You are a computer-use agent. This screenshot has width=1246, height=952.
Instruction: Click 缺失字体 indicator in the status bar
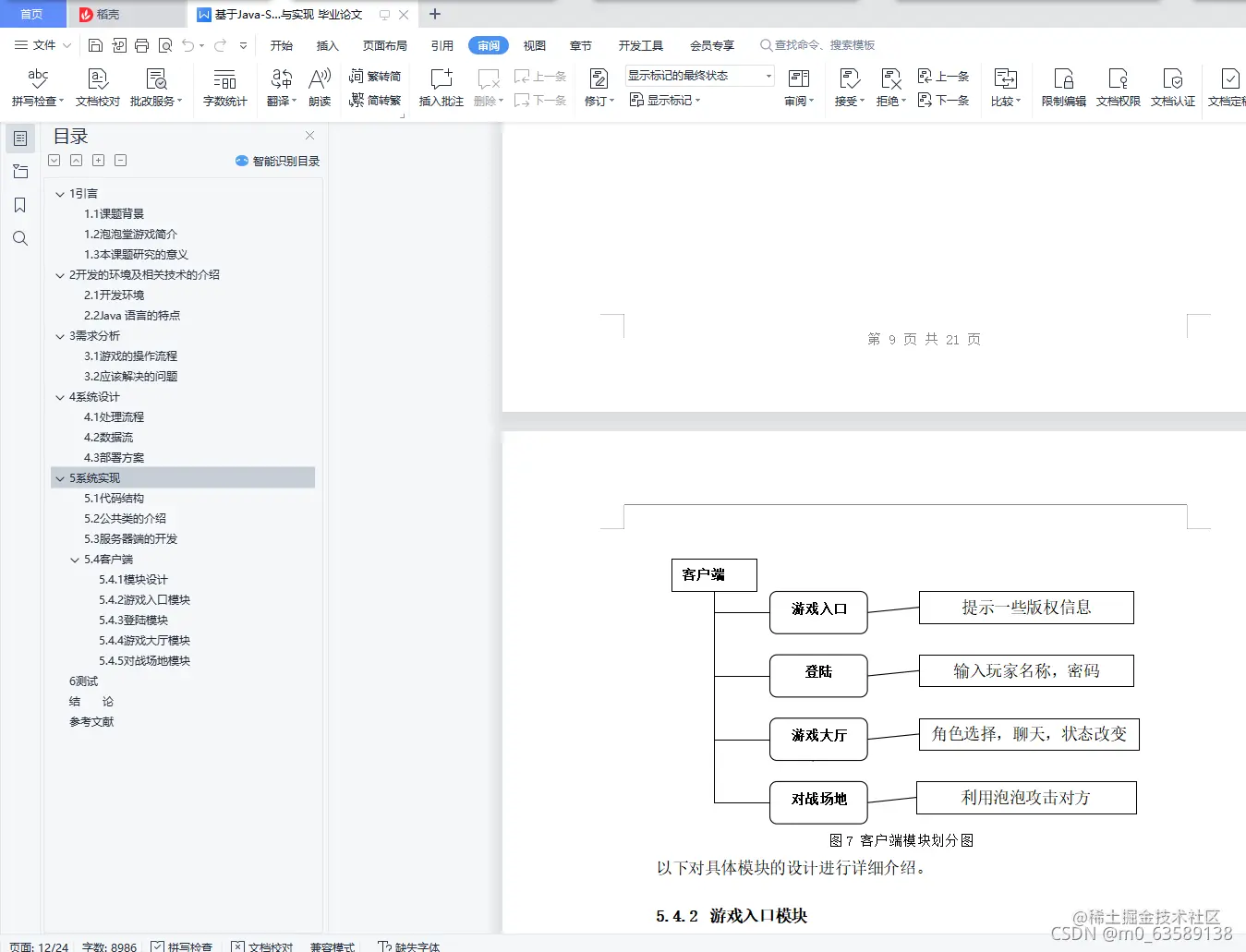click(x=409, y=946)
